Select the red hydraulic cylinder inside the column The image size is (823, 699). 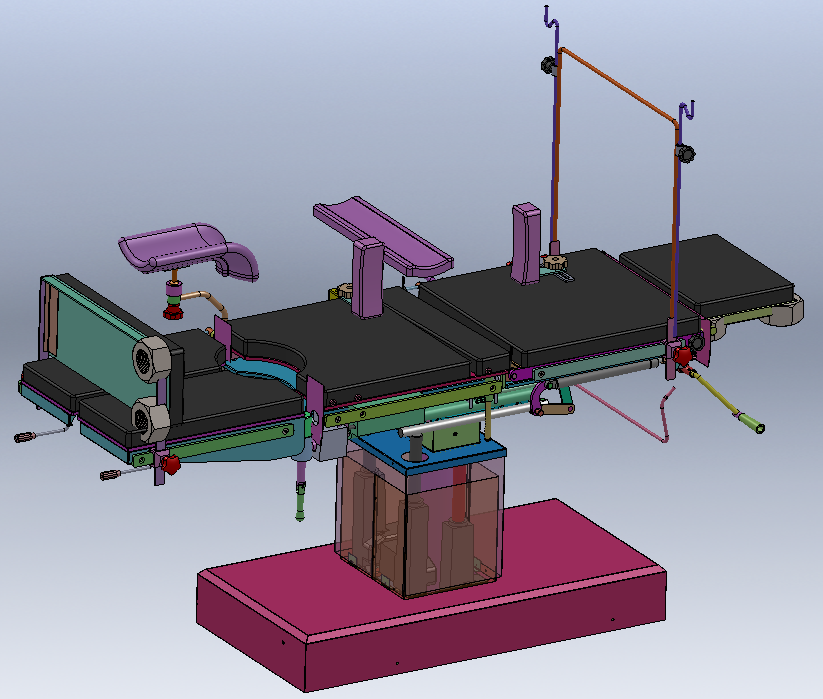click(459, 493)
